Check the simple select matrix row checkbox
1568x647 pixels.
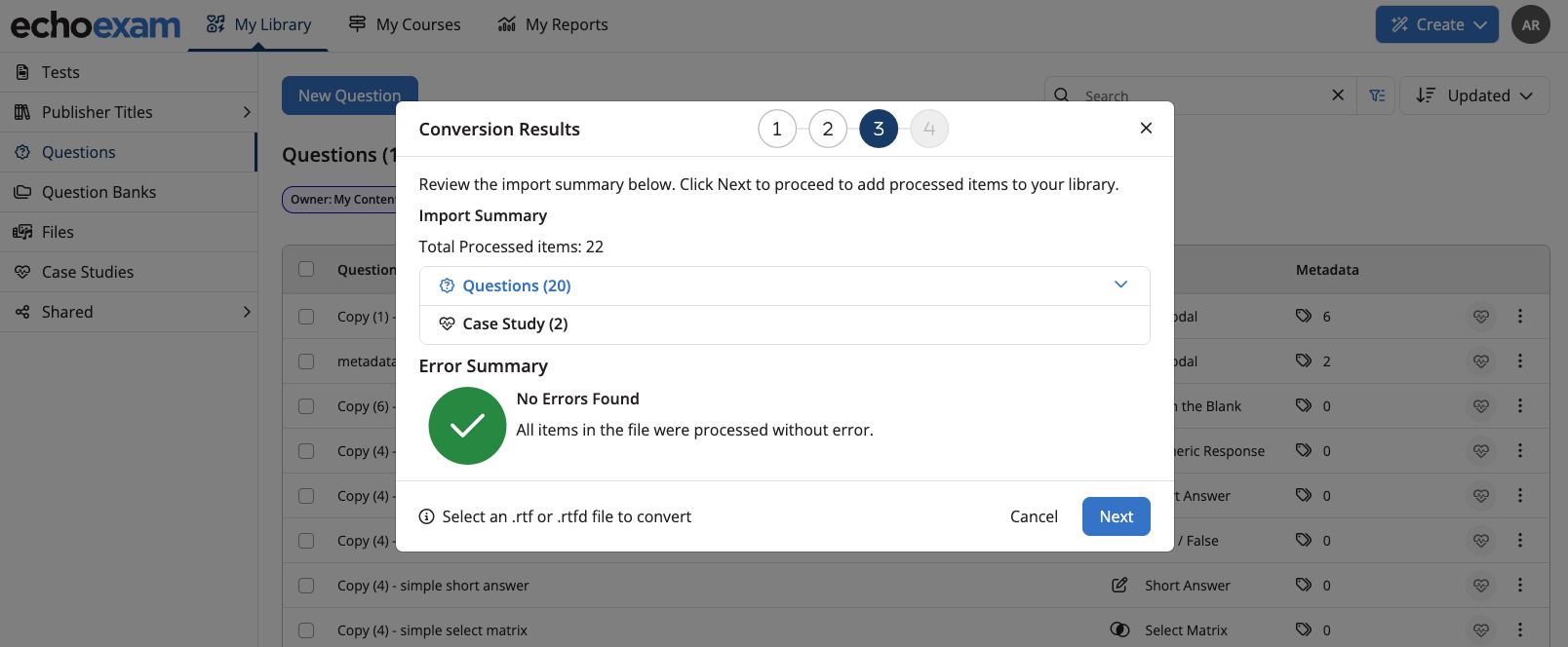[x=306, y=630]
